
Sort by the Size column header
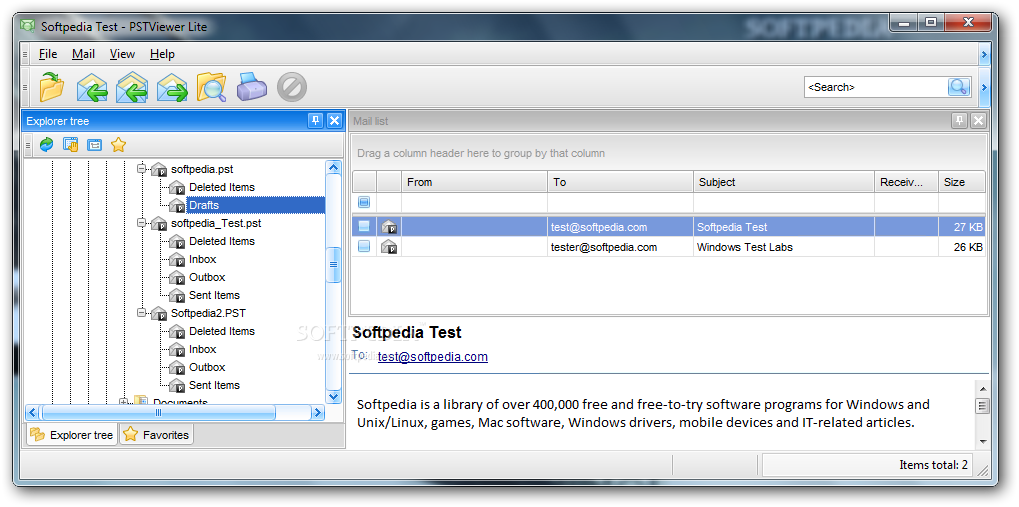962,182
